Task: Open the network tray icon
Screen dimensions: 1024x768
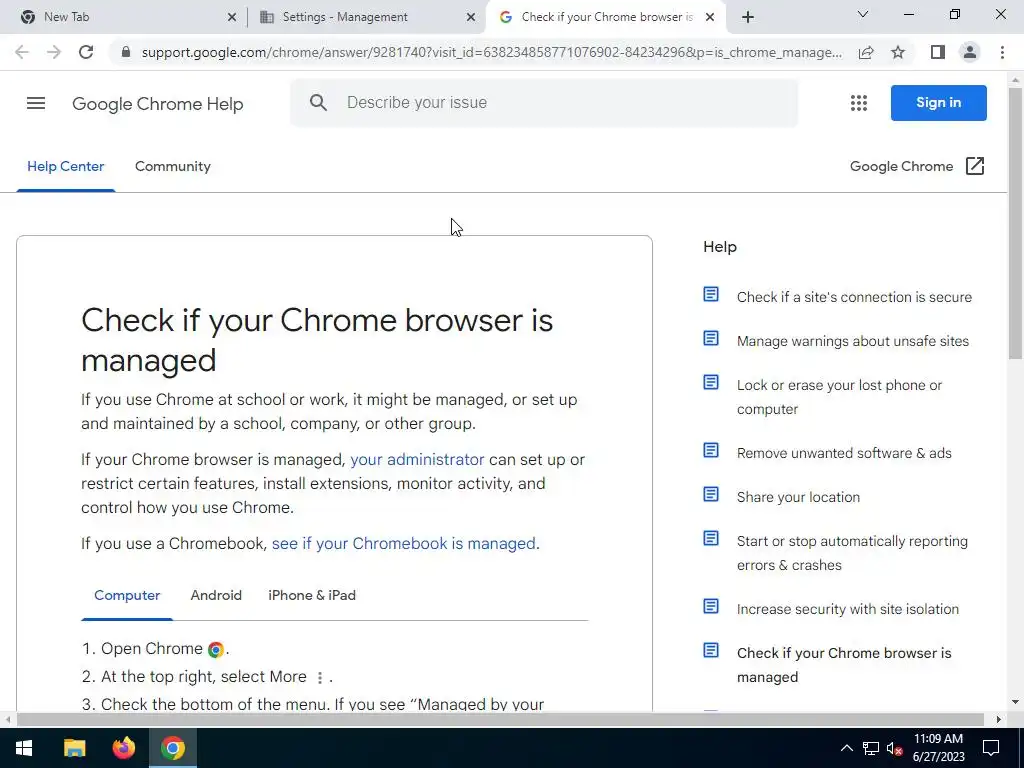Action: coord(871,748)
